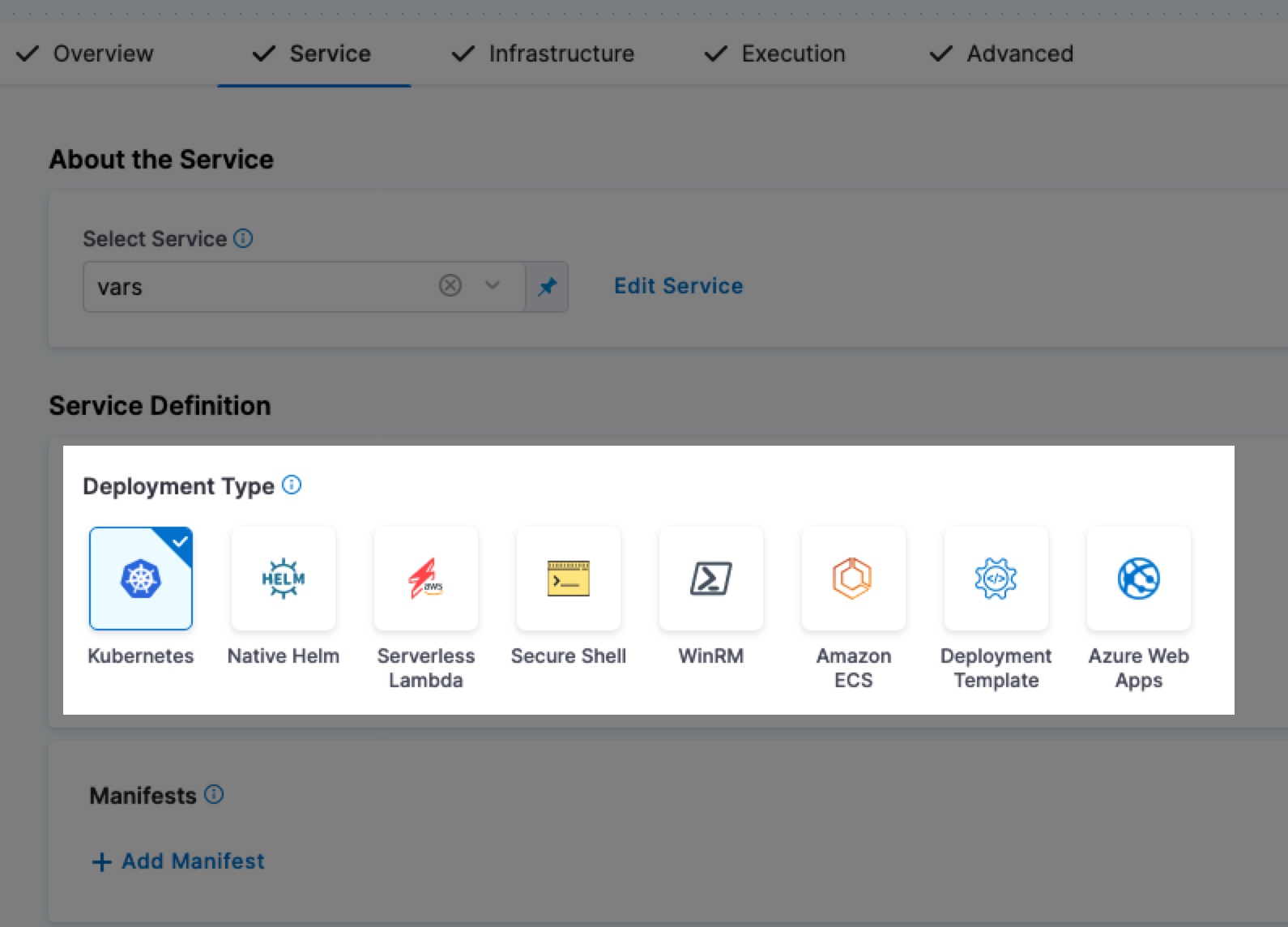Click Add Manifest
1288x927 pixels.
(x=178, y=861)
